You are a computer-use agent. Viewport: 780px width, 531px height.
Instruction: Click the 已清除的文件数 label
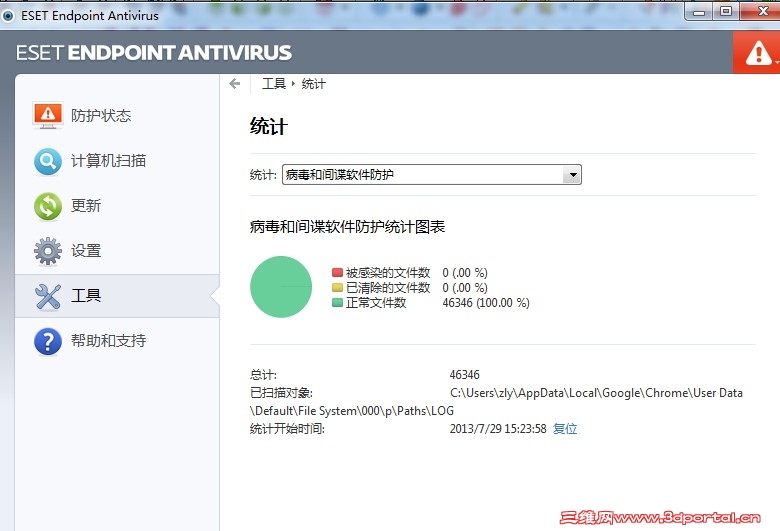(x=388, y=288)
